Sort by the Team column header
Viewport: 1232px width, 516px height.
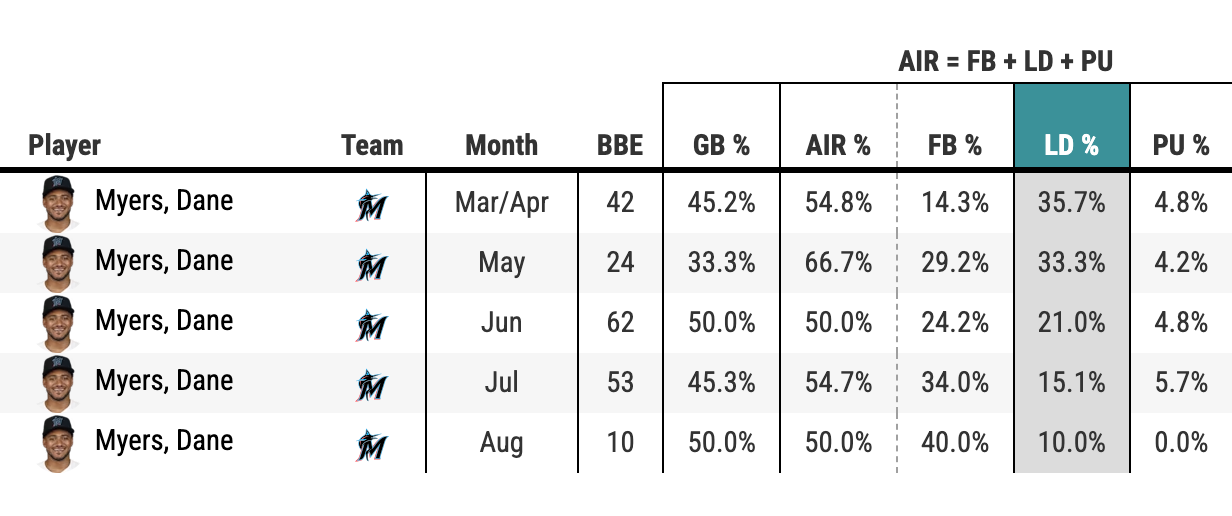point(372,145)
